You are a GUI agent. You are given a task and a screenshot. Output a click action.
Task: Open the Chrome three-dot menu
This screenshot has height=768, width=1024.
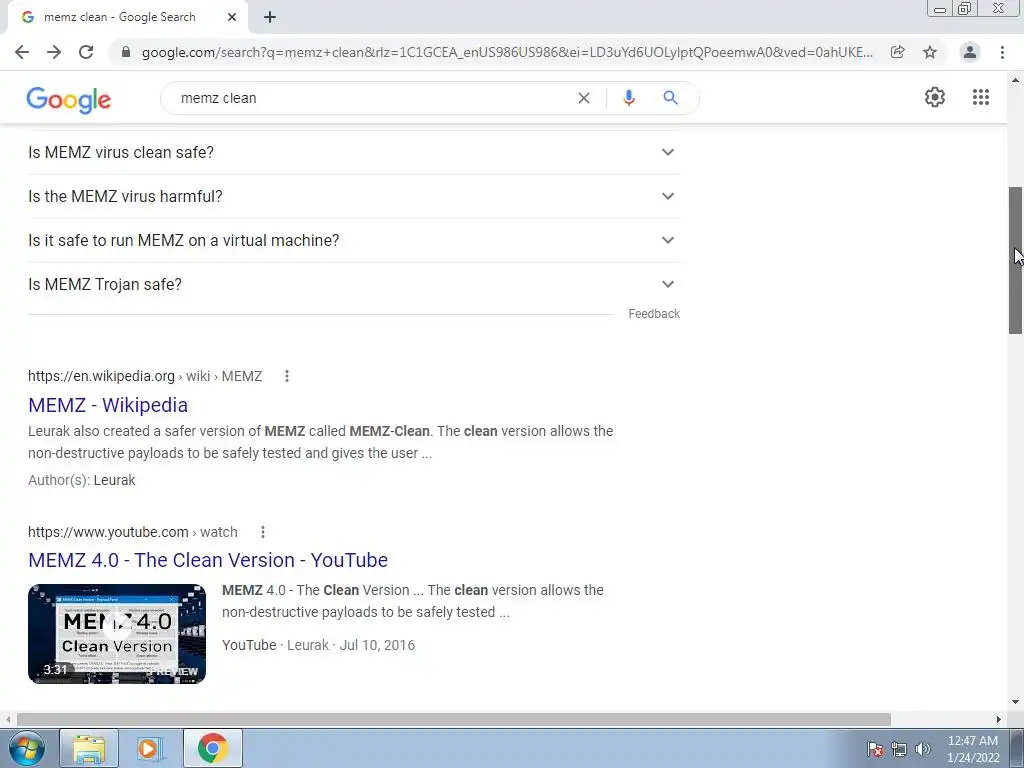[x=1002, y=52]
